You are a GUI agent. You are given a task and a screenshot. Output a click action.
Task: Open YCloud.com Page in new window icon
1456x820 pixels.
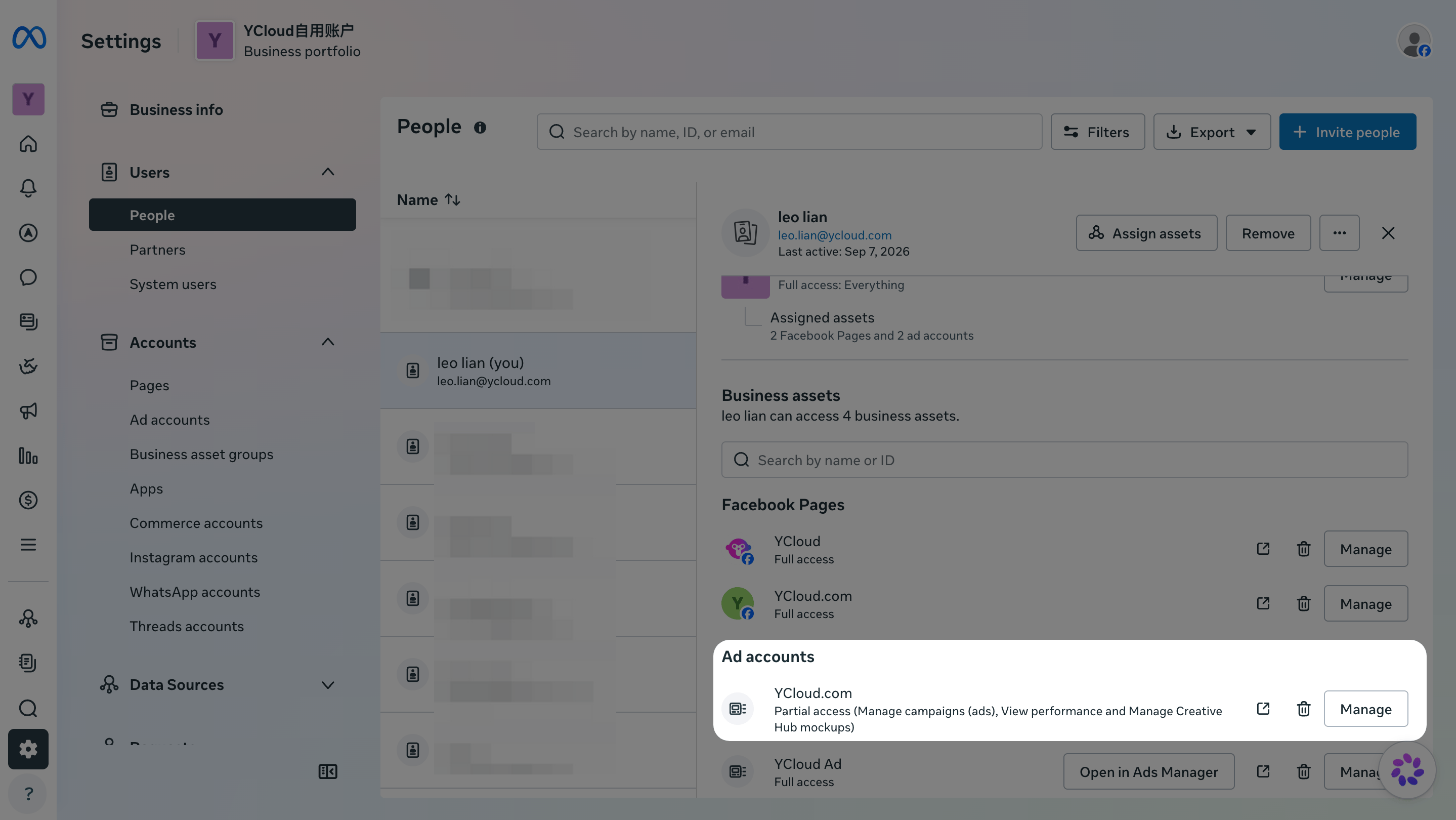(1263, 603)
